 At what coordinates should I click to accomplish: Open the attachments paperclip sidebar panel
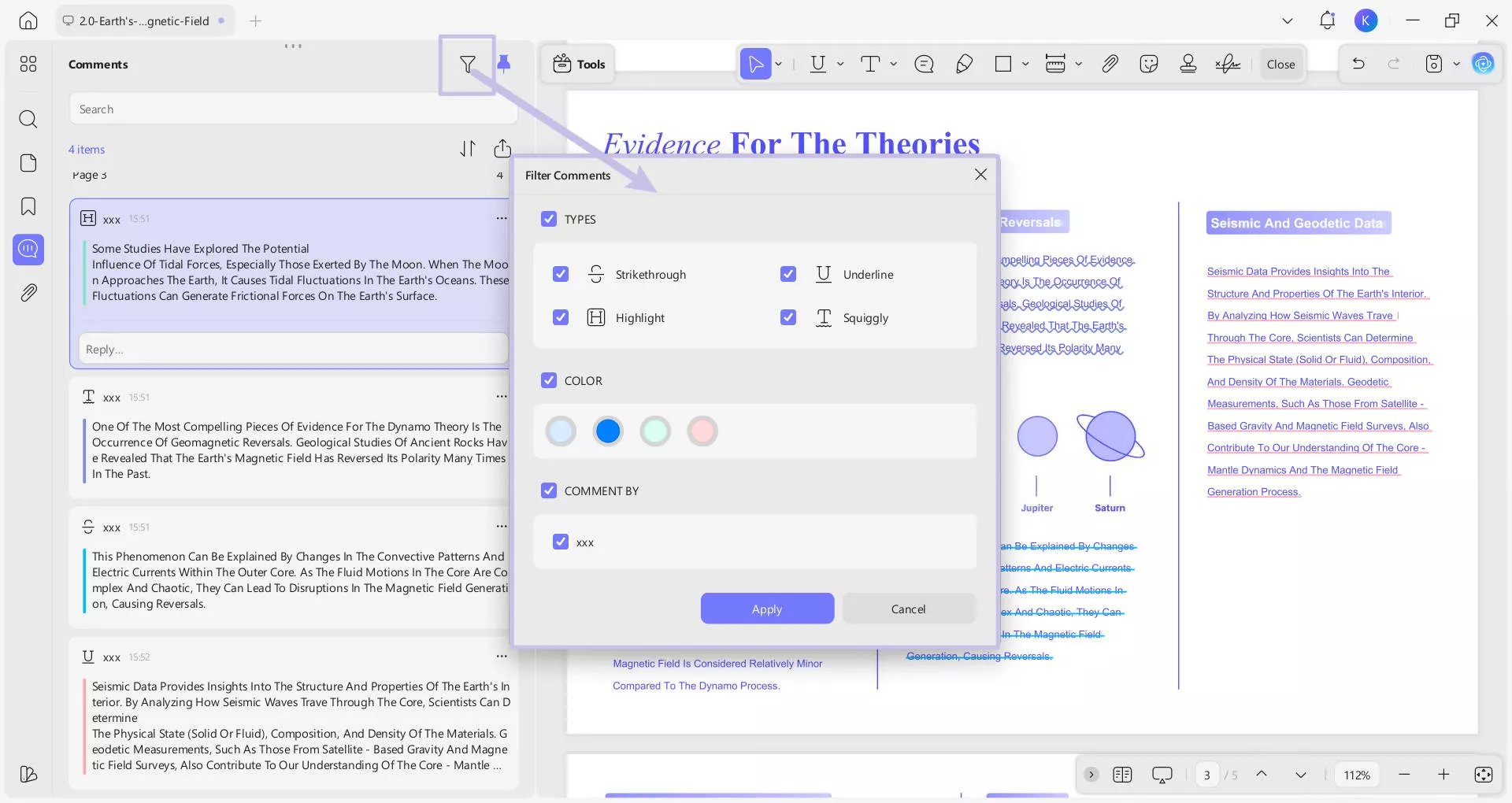coord(28,293)
